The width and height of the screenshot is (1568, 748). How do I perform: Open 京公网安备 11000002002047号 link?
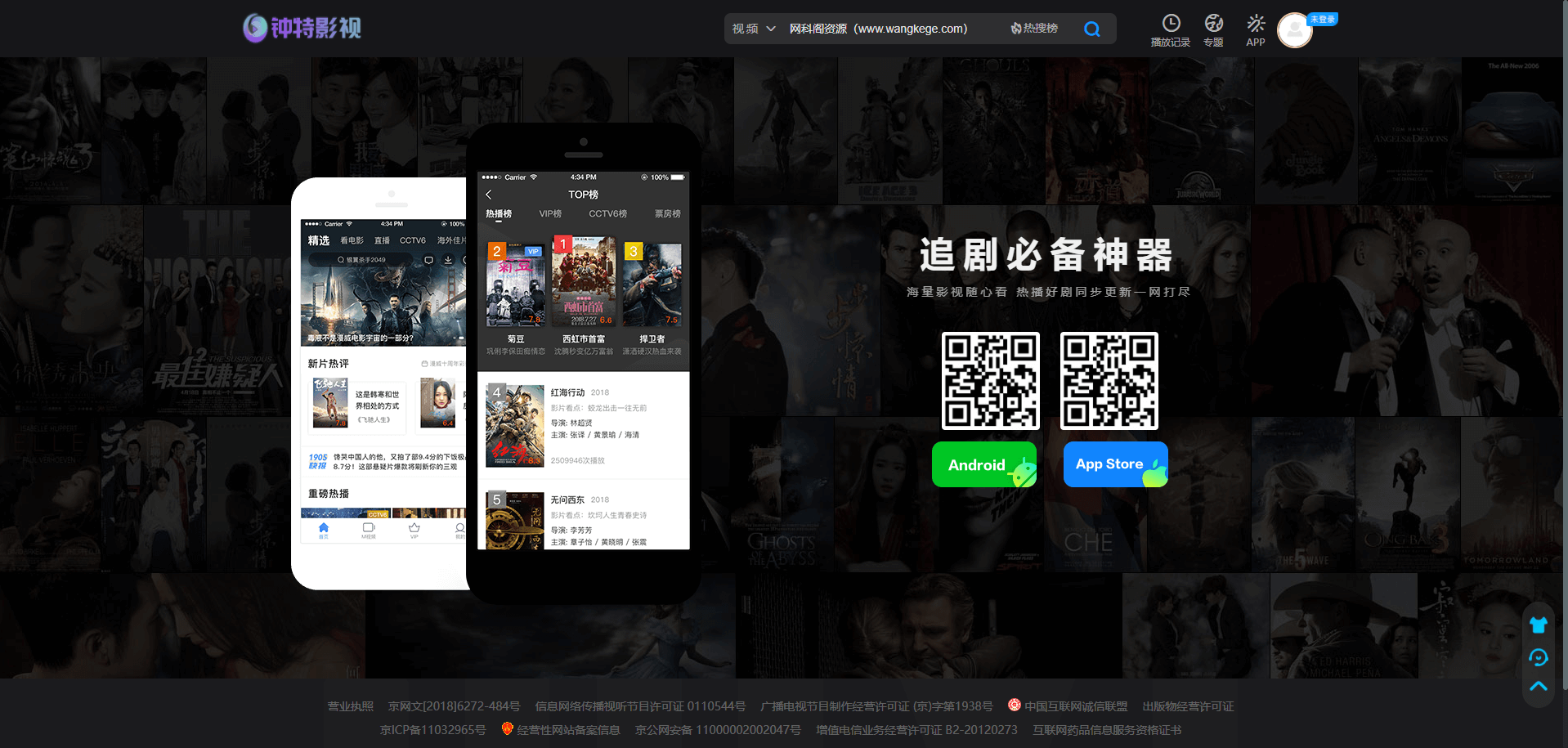(718, 730)
